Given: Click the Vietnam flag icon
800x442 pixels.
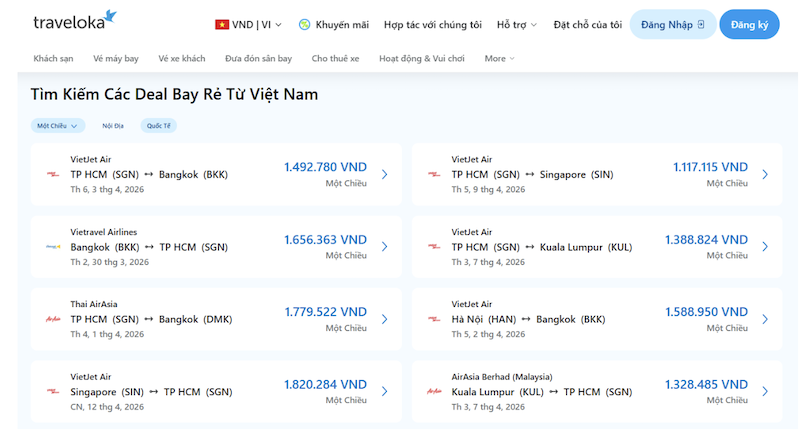Looking at the screenshot, I should click(221, 24).
